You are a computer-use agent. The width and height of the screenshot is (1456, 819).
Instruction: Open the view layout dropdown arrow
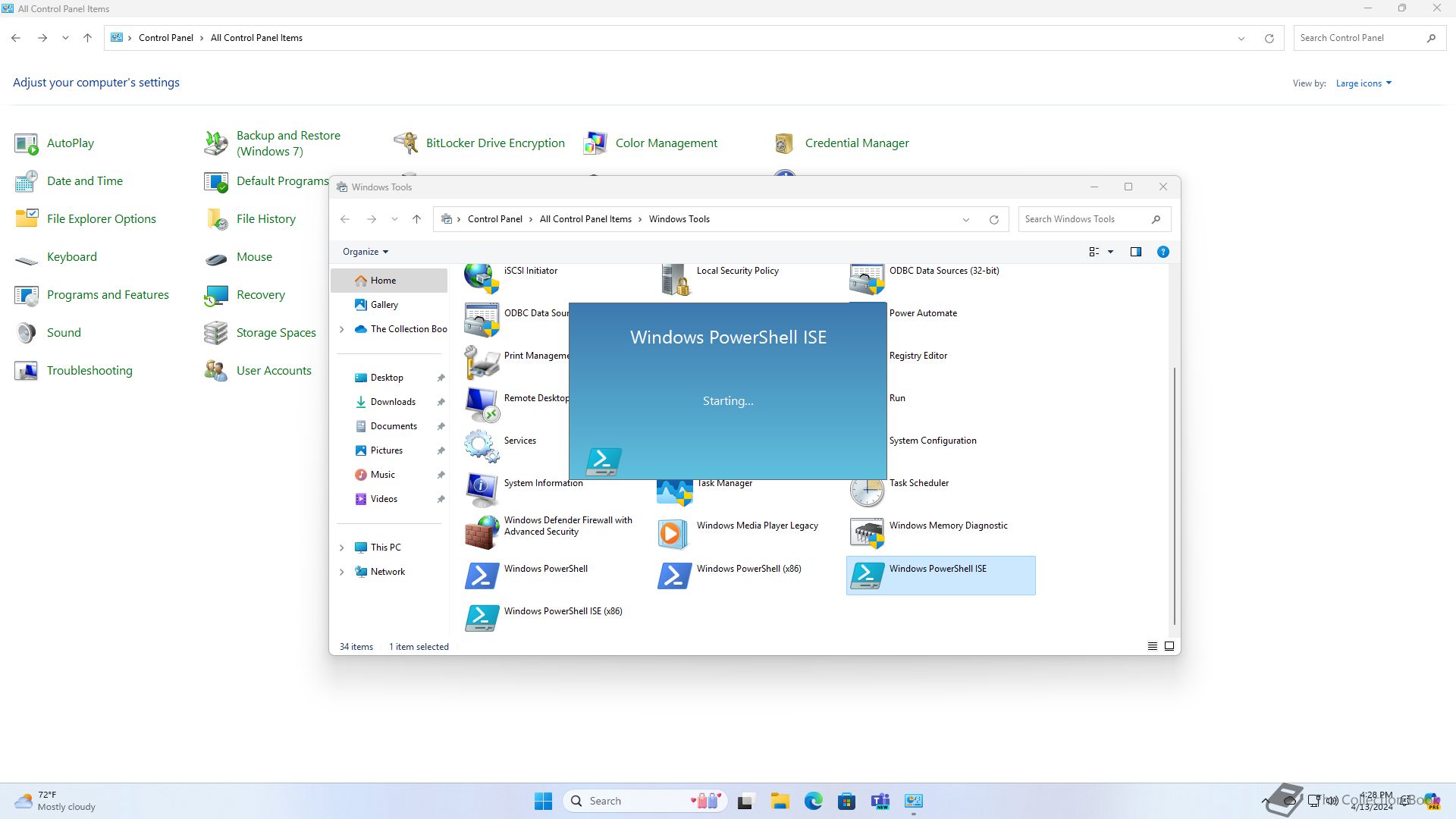click(x=1110, y=251)
